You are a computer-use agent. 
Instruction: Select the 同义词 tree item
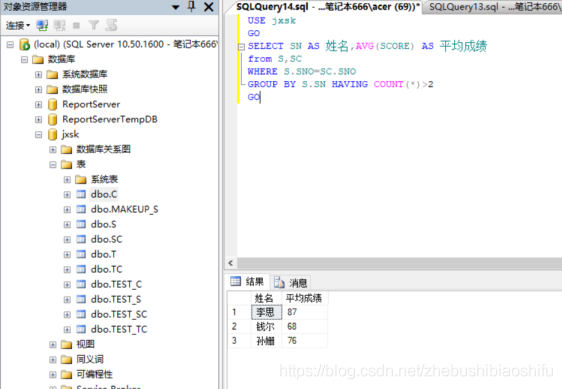click(90, 360)
